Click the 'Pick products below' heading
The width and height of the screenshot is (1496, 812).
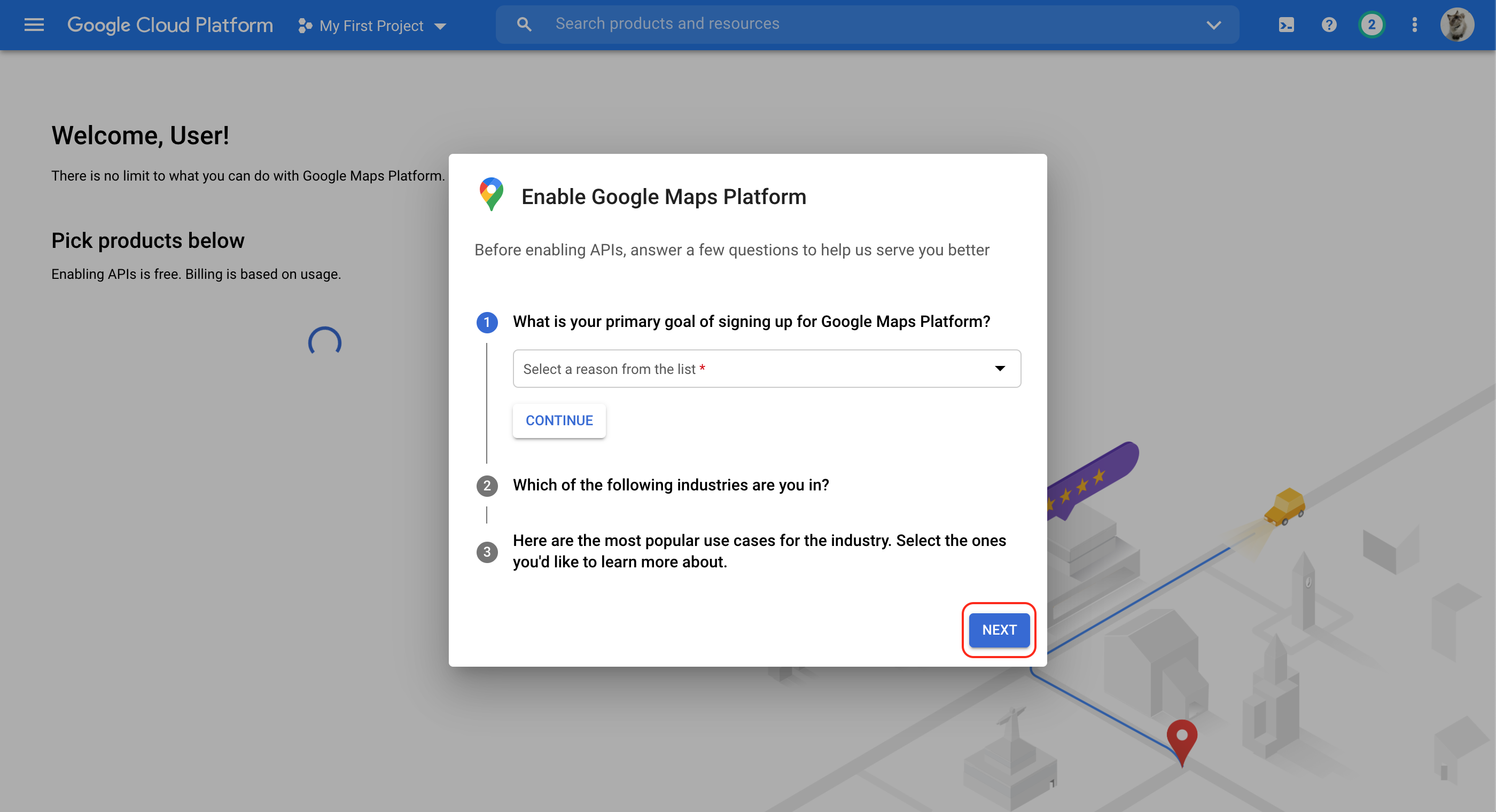[148, 240]
